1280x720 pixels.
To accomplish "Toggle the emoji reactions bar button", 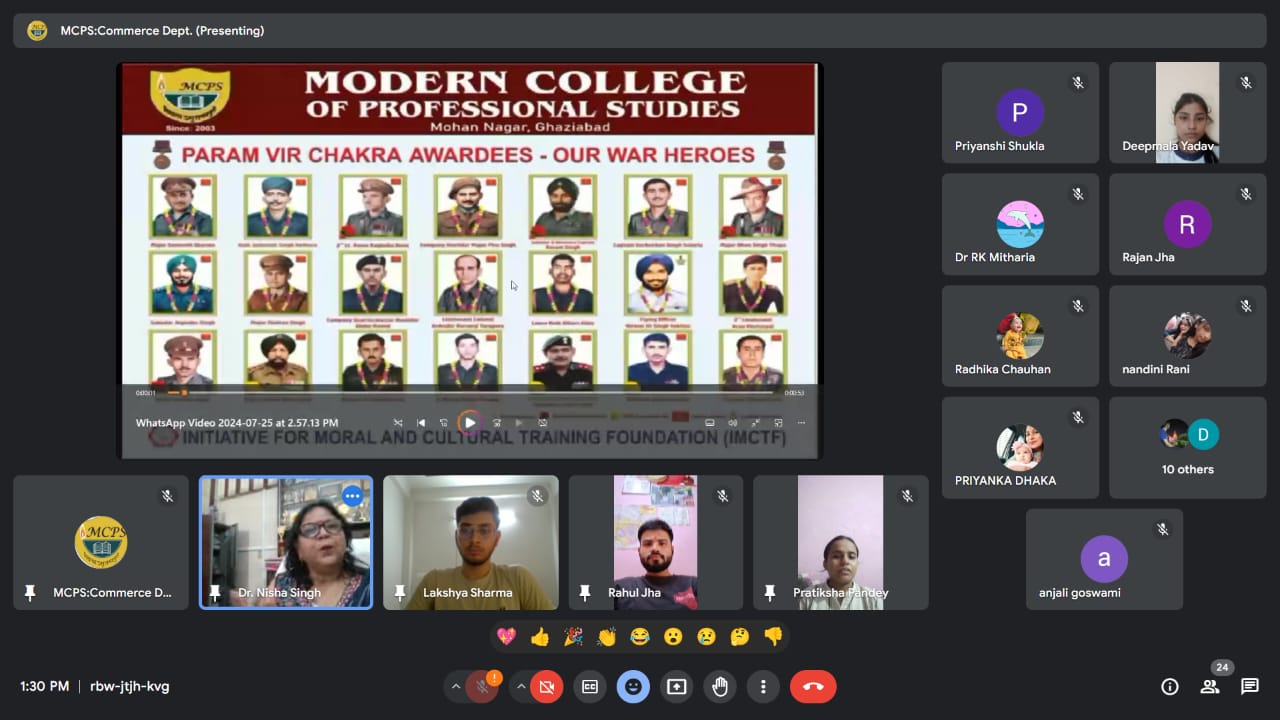I will pos(633,687).
